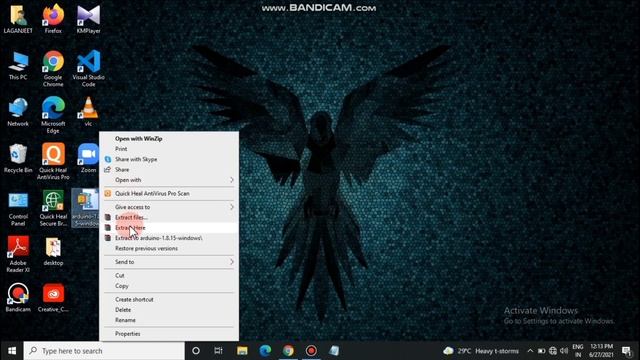Screen dimensions: 640x360
Task: Expand the Send to submenu
Action: click(169, 262)
